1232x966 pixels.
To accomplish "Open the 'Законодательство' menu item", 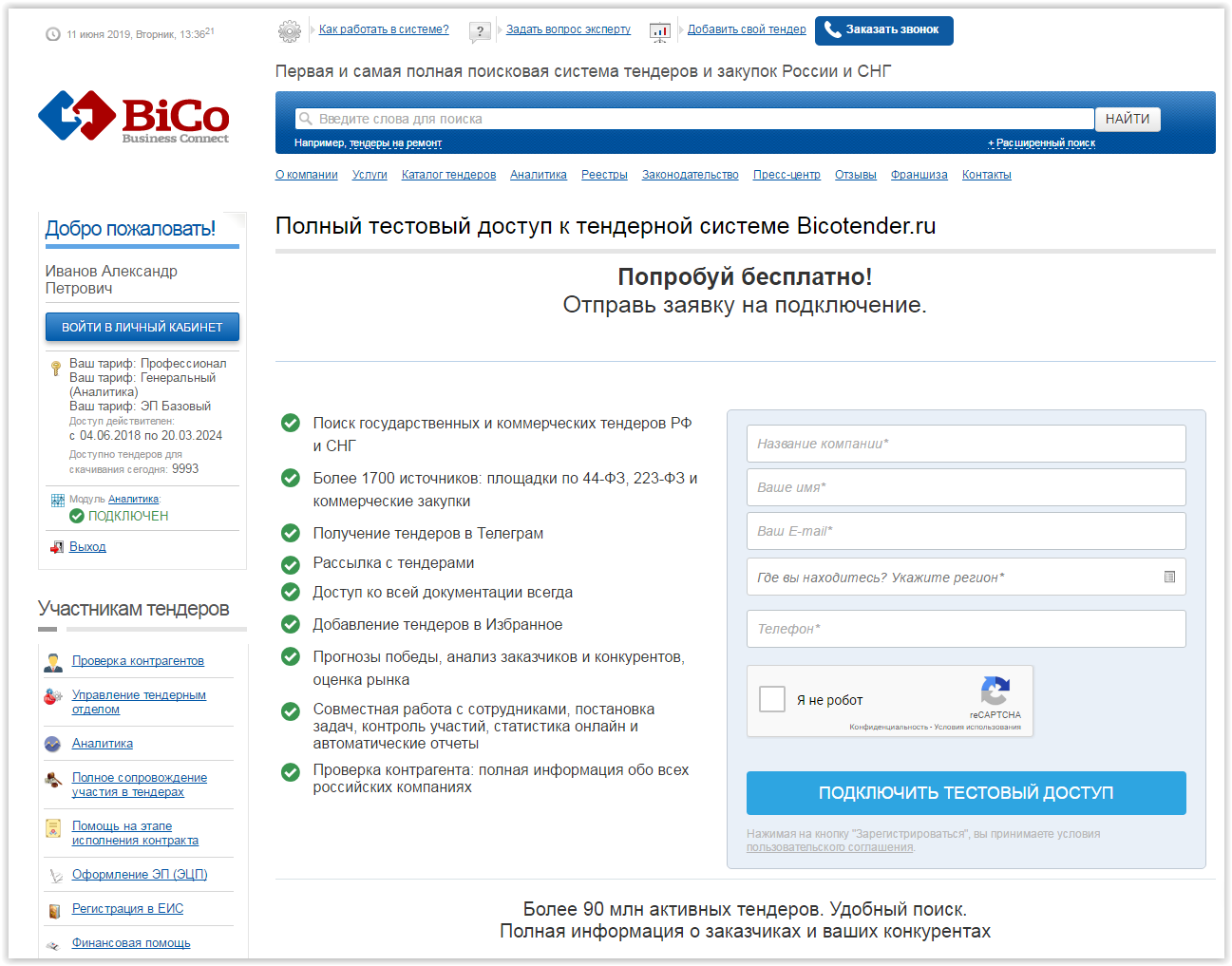I will pos(691,175).
